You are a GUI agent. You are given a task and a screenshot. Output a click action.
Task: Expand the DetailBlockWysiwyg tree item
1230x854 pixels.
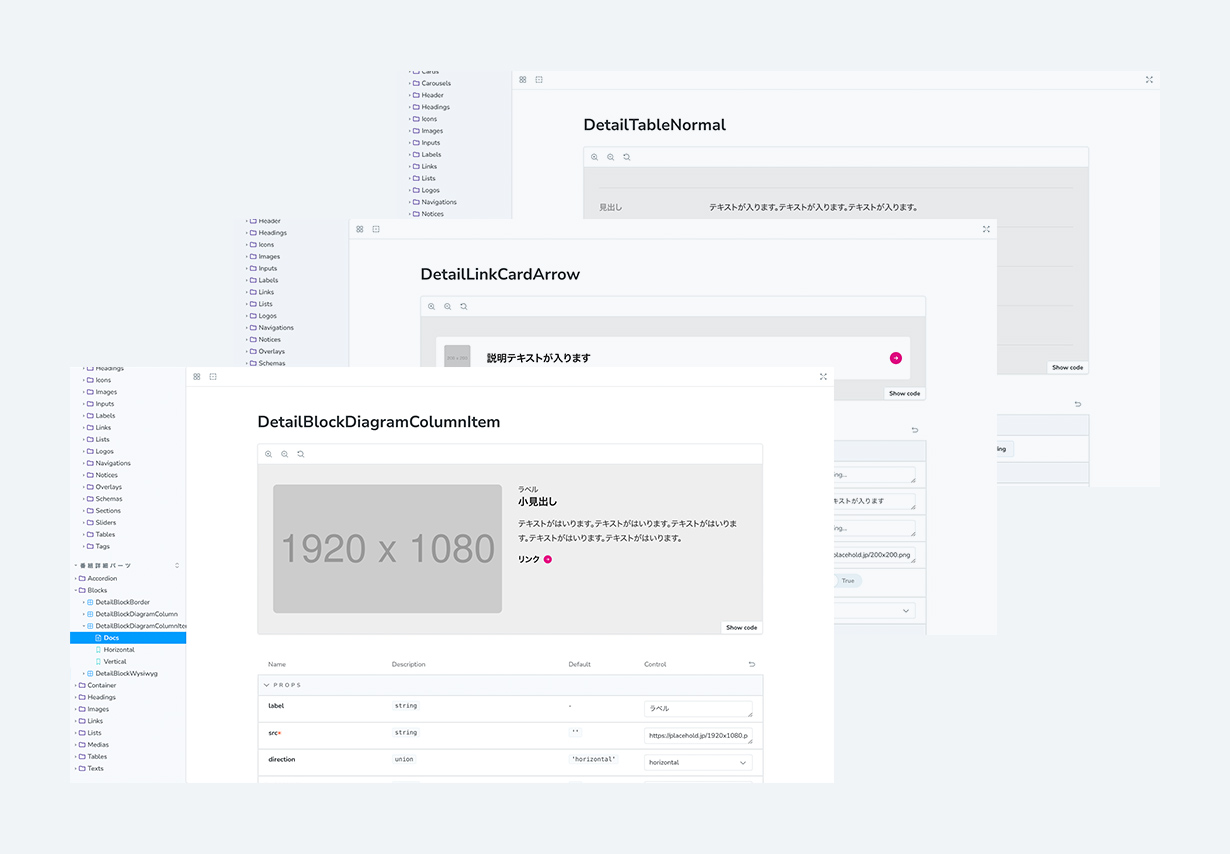84,673
